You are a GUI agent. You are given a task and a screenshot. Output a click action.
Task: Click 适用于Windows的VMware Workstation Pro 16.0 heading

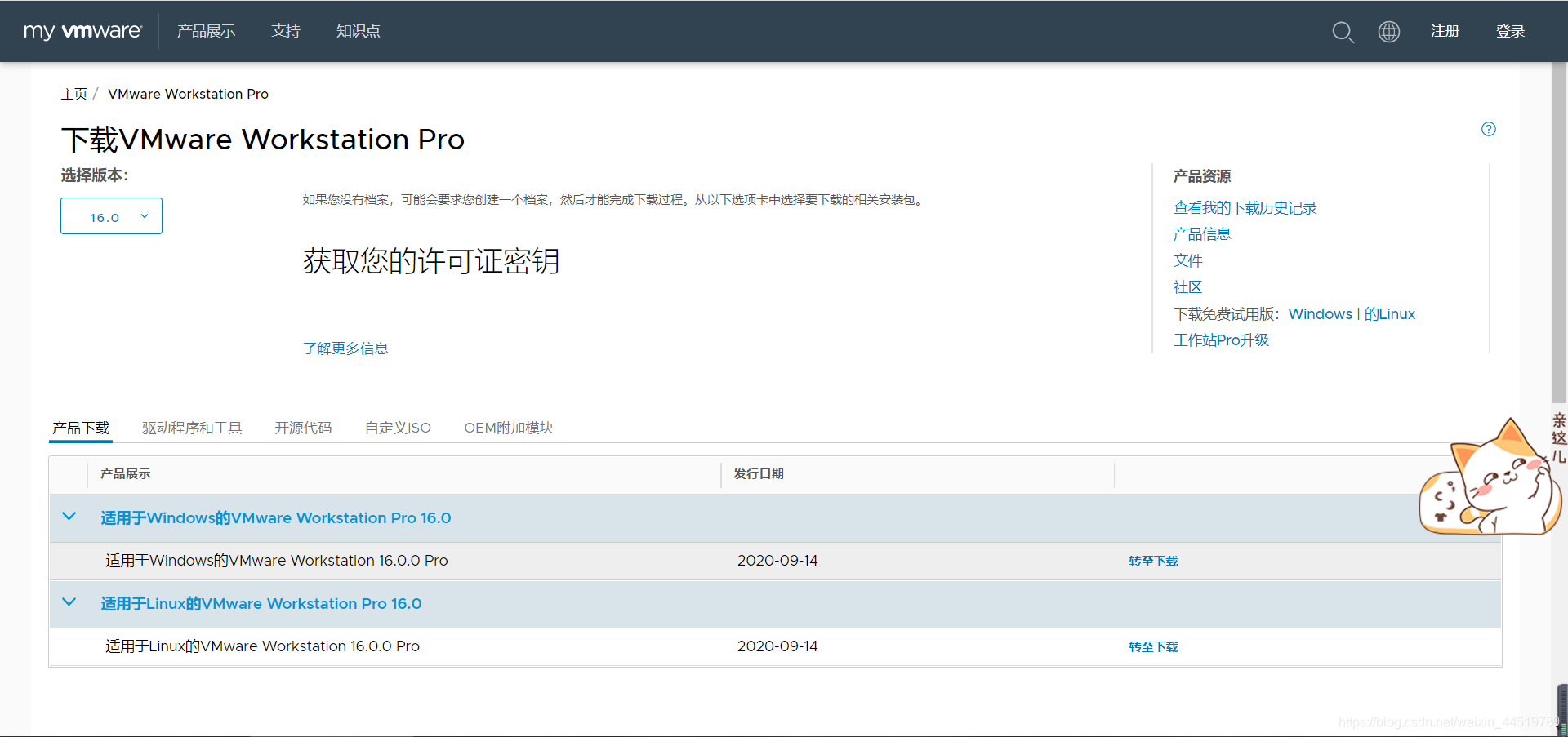[275, 517]
